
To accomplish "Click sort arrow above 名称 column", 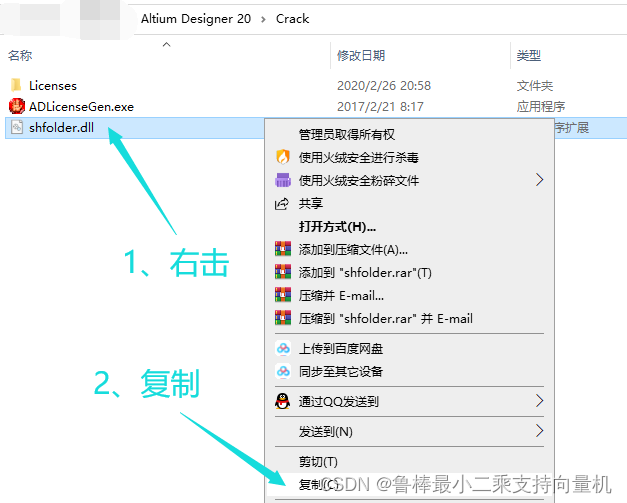I will point(167,44).
